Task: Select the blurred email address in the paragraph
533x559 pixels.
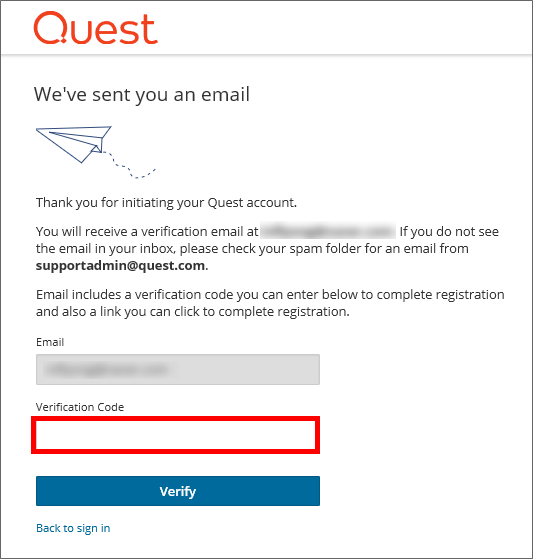Action: point(328,231)
